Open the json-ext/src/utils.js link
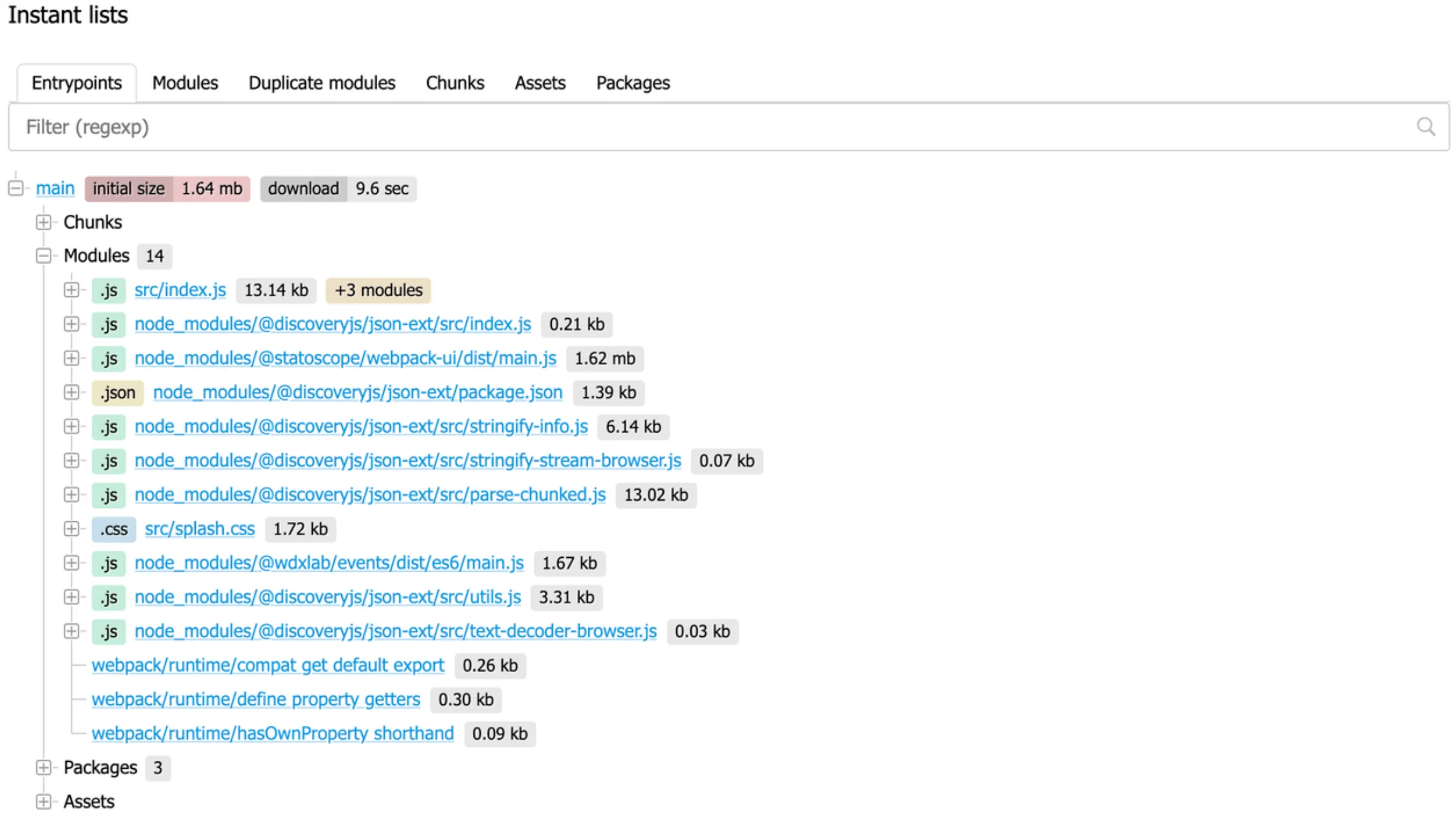This screenshot has height=820, width=1456. click(x=328, y=597)
